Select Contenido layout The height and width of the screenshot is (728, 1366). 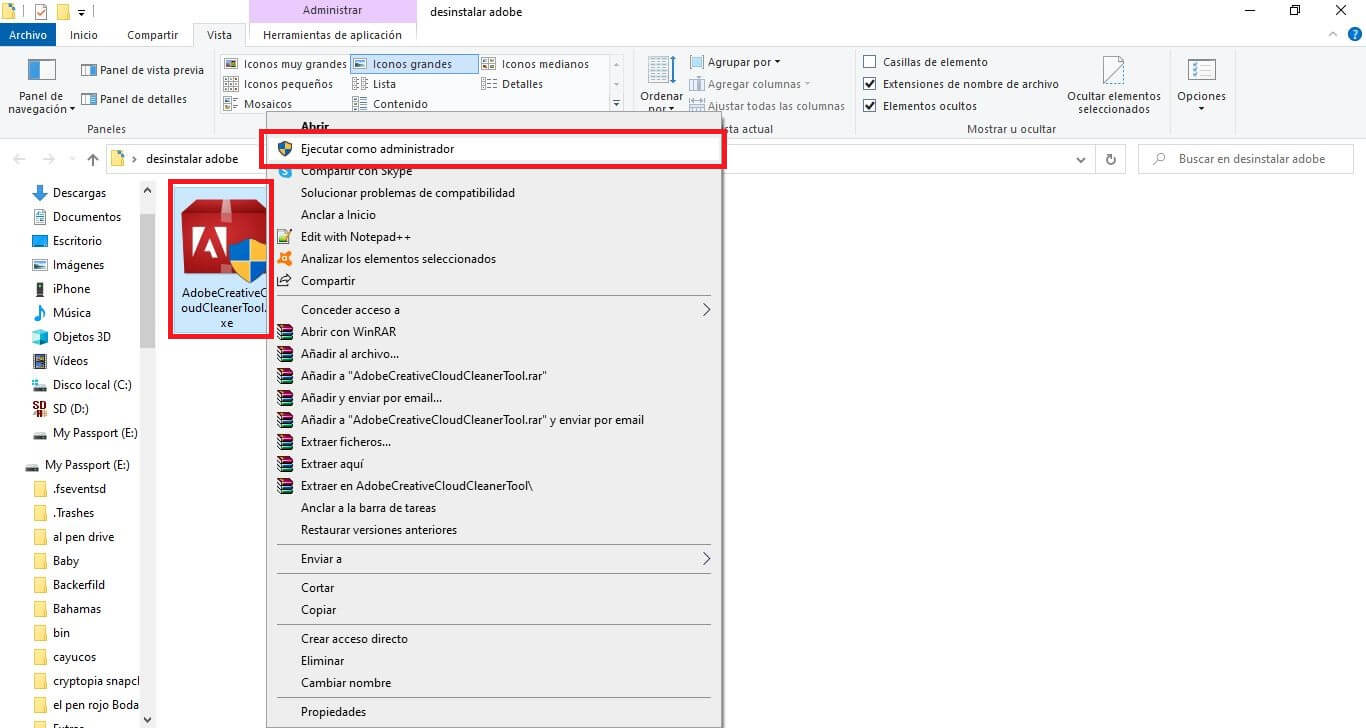coord(390,104)
